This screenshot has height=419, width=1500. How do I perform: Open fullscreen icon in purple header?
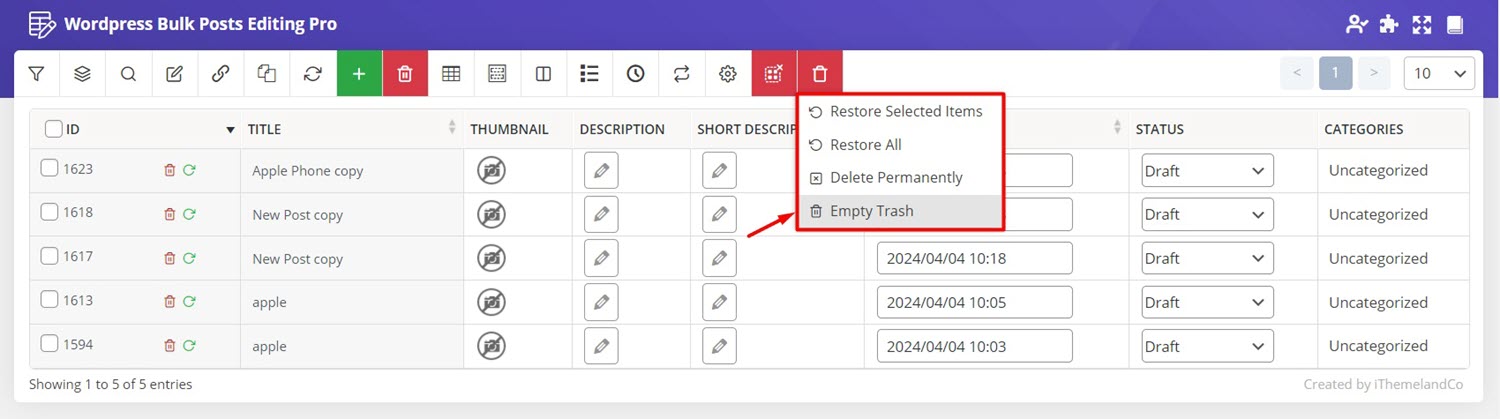[x=1422, y=24]
